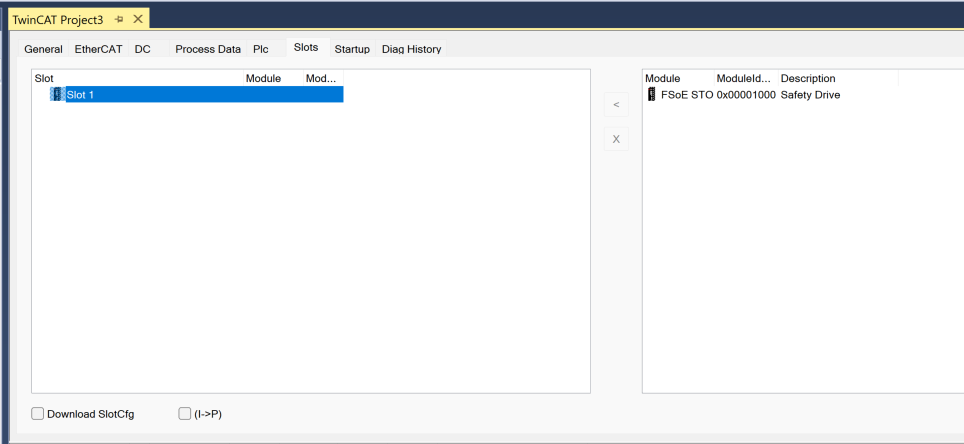The width and height of the screenshot is (964, 444).
Task: Select the Plc tab
Action: click(261, 49)
